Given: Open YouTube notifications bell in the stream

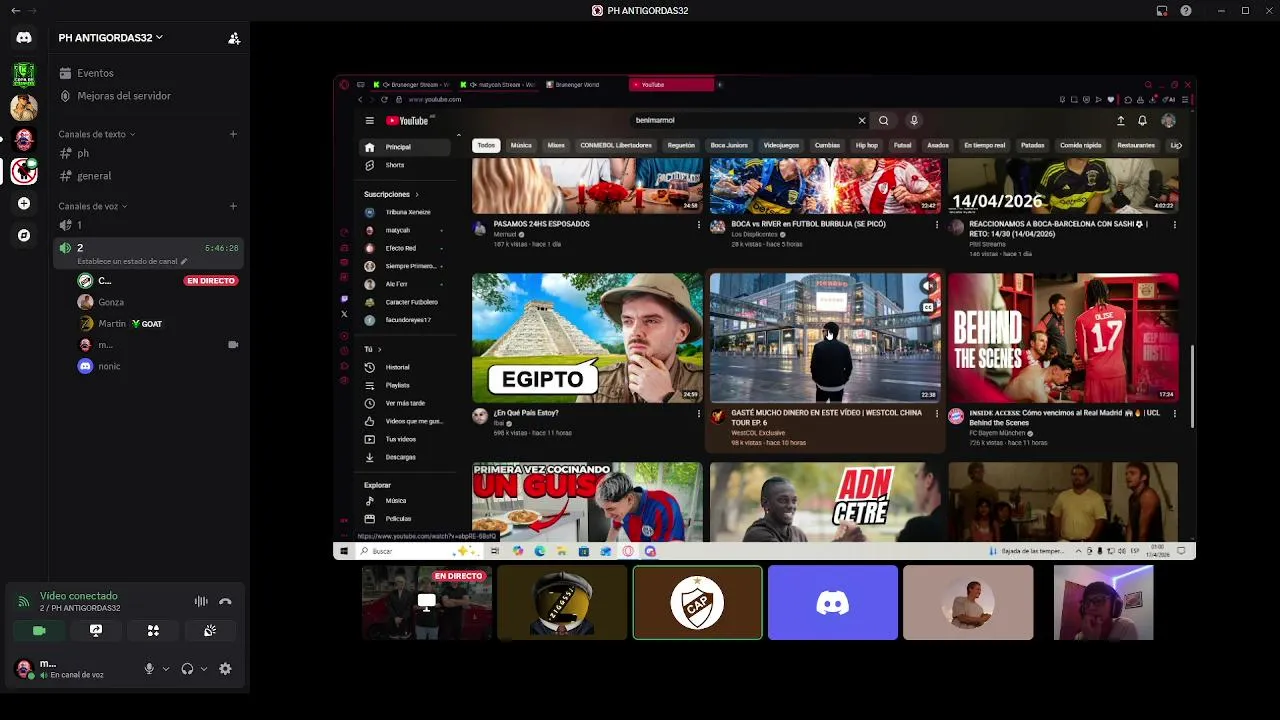Looking at the screenshot, I should click(x=1142, y=121).
